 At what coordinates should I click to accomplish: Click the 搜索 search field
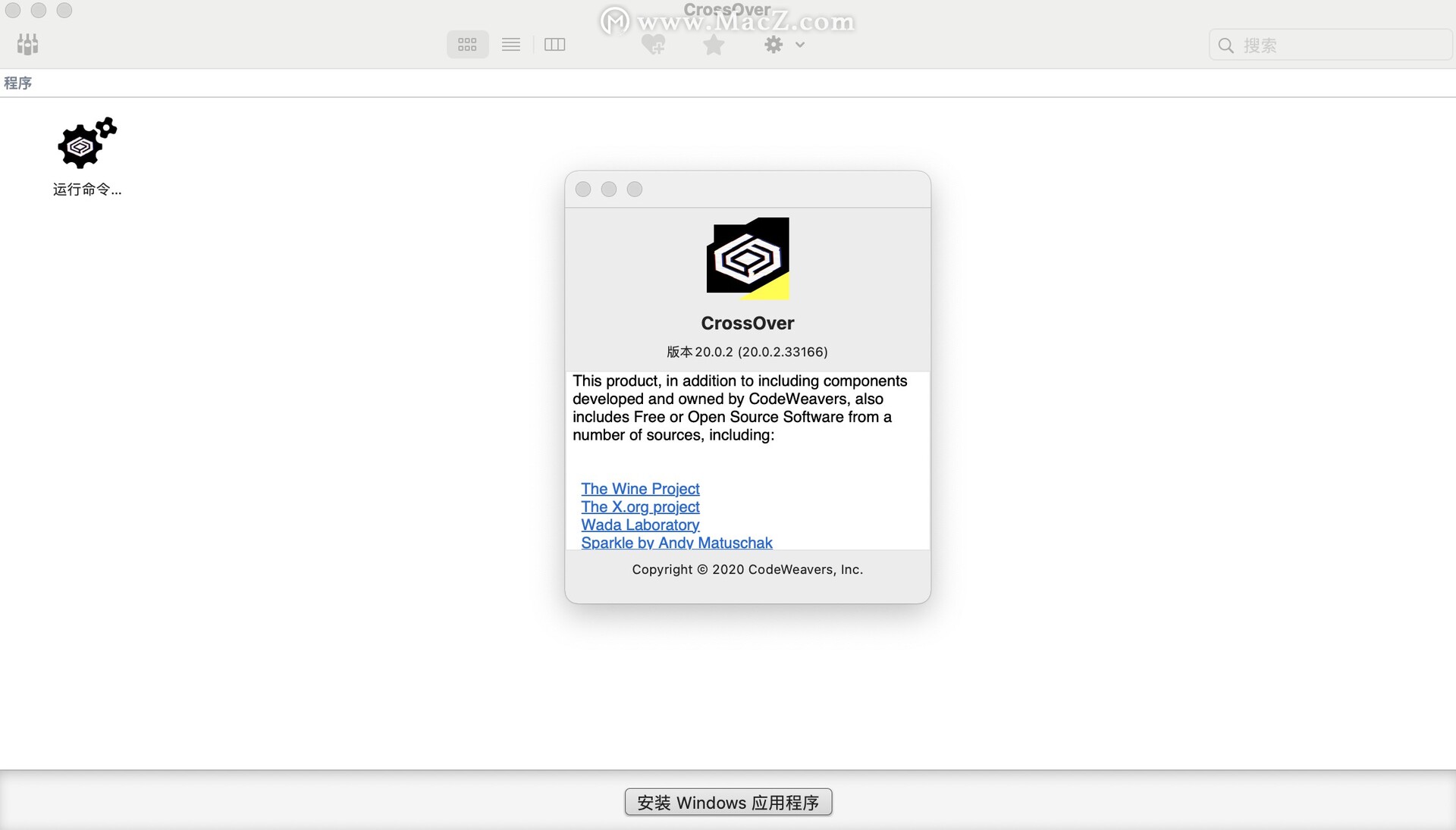coord(1331,45)
